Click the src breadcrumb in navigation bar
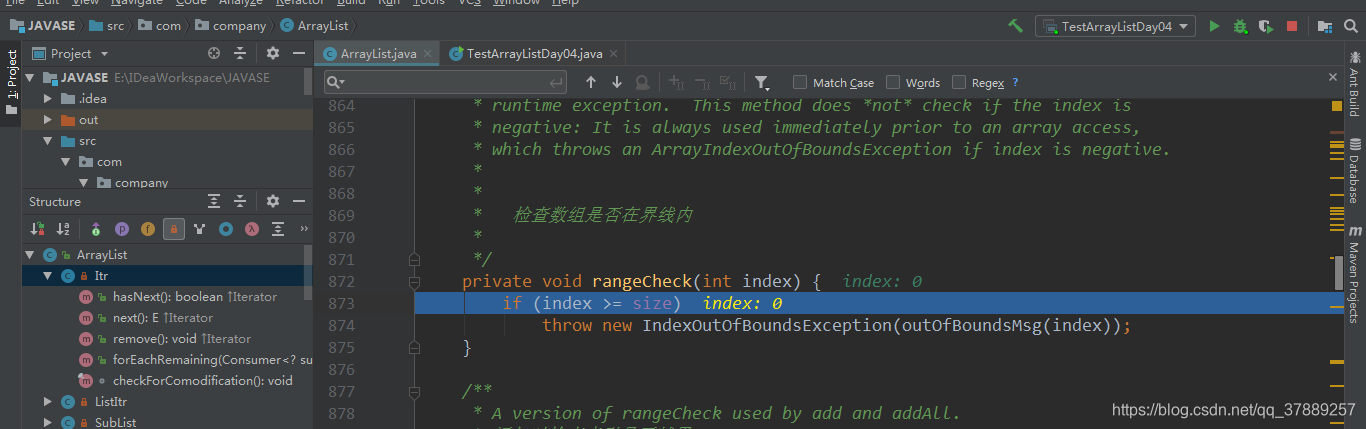The height and width of the screenshot is (429, 1366). pos(108,26)
